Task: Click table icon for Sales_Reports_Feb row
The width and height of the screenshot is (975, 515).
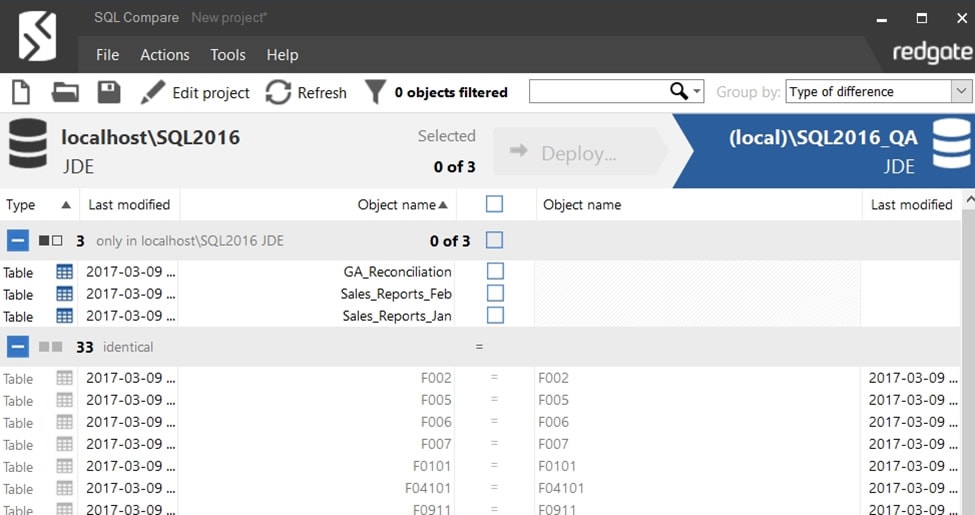Action: tap(64, 294)
